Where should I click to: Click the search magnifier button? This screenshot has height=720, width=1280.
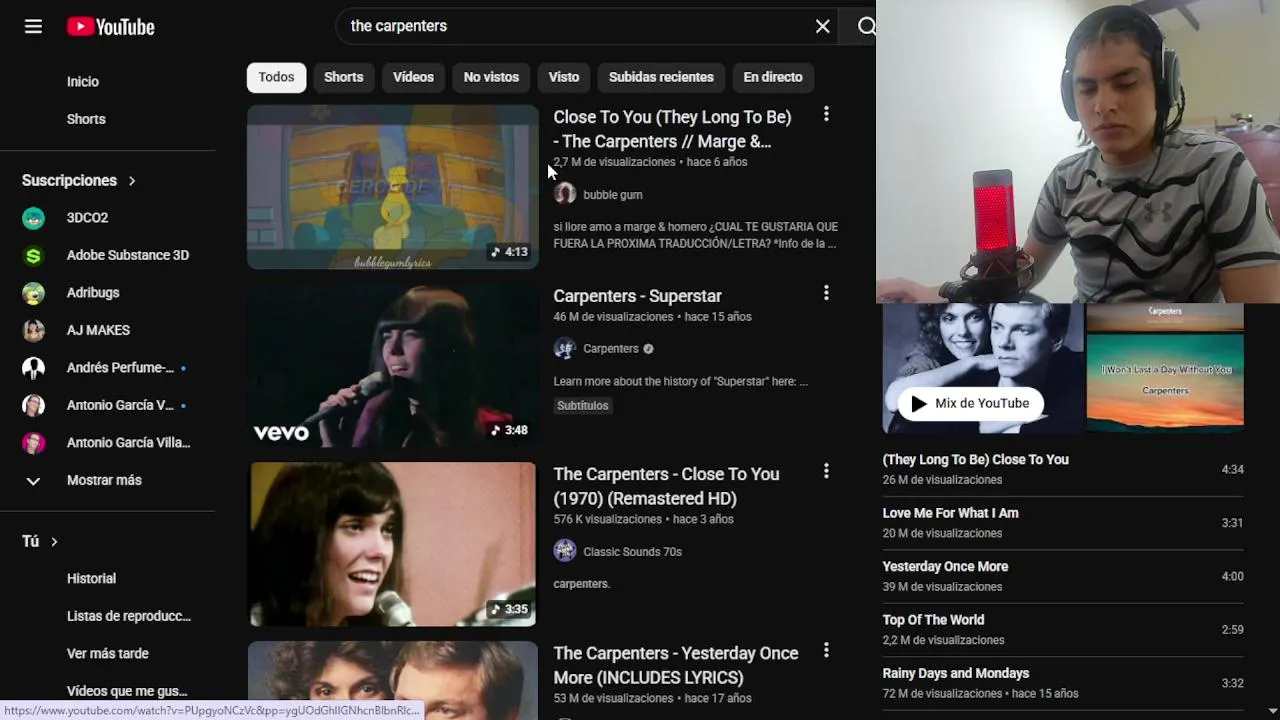point(866,27)
